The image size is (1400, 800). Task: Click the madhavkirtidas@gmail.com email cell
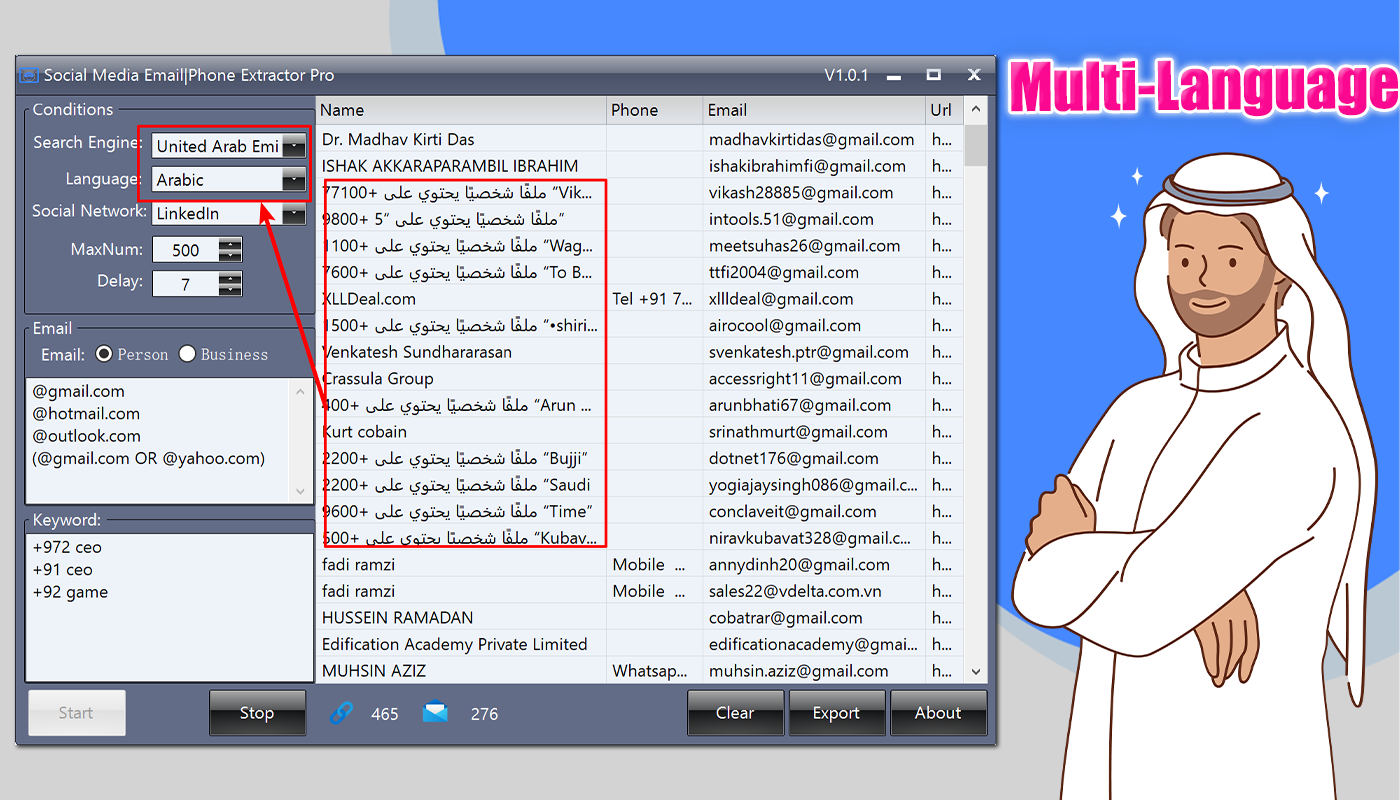pos(812,139)
